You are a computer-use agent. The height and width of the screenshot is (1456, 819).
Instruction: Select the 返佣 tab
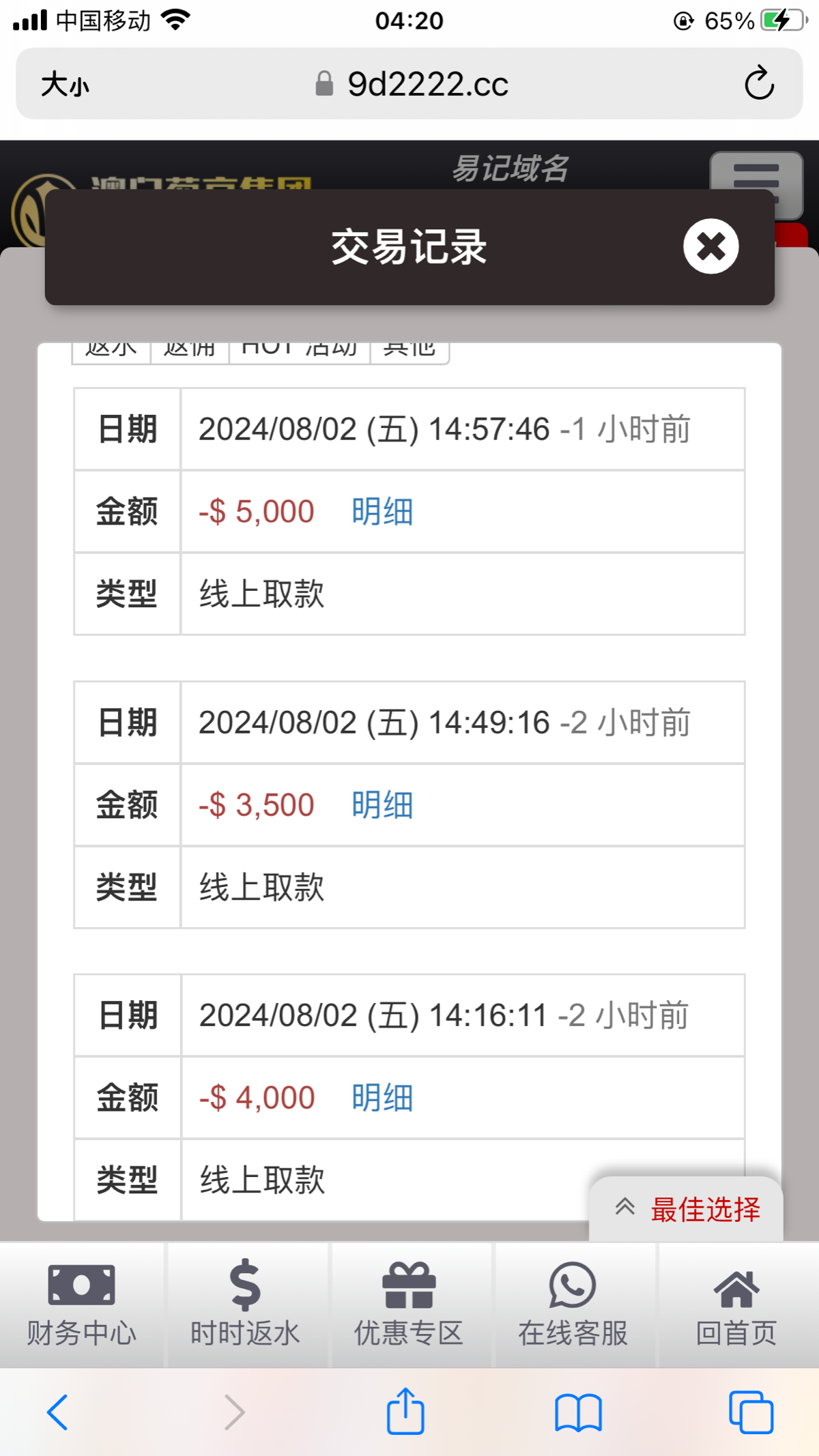[190, 351]
